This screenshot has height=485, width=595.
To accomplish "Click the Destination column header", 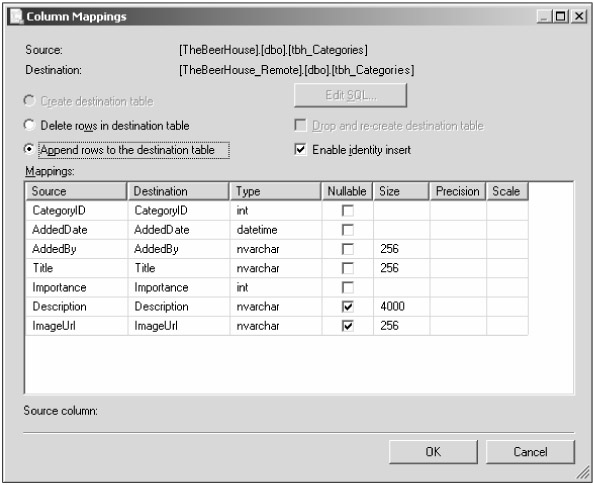I will [x=178, y=191].
